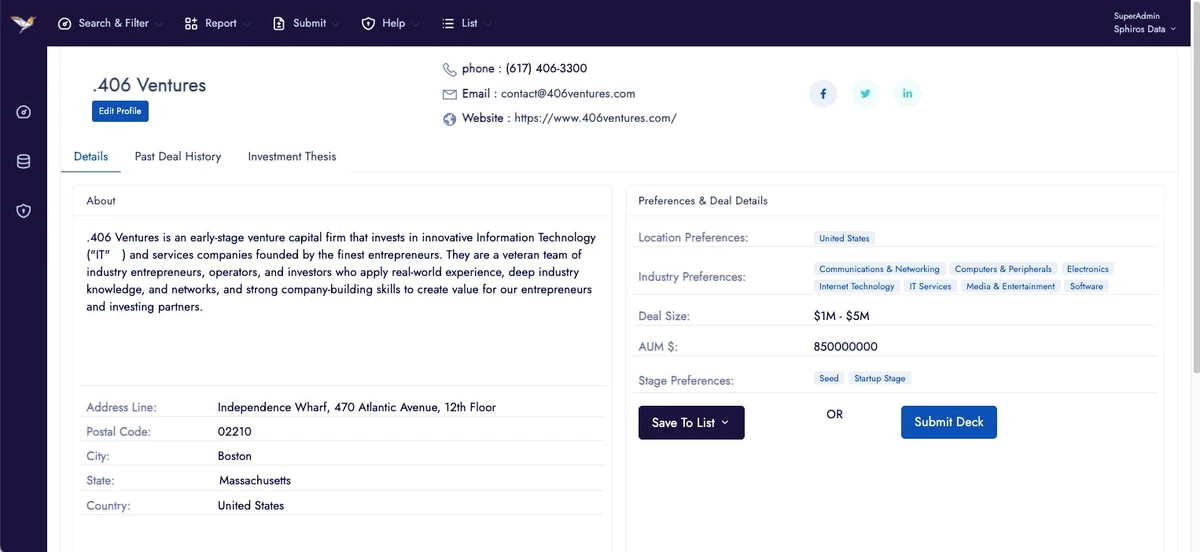The width and height of the screenshot is (1200, 552).
Task: Click the state value Massachusetts
Action: click(255, 481)
